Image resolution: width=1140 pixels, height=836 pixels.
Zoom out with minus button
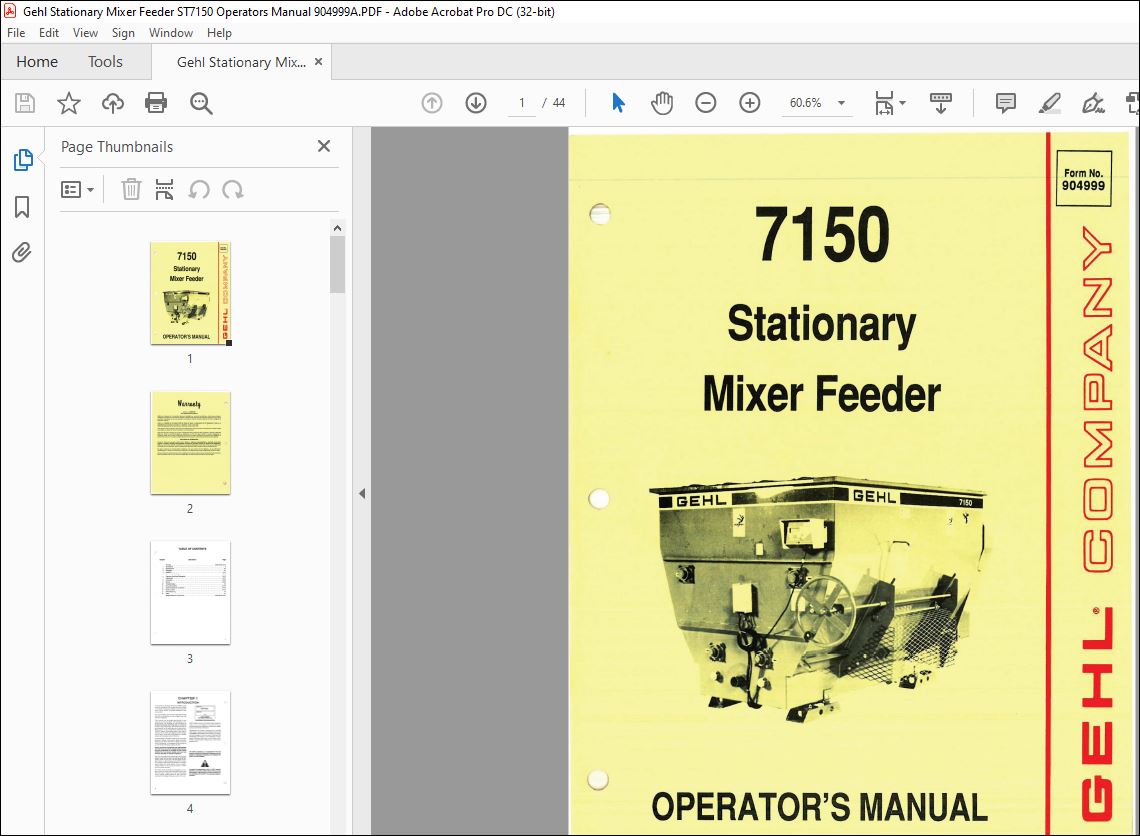tap(705, 103)
